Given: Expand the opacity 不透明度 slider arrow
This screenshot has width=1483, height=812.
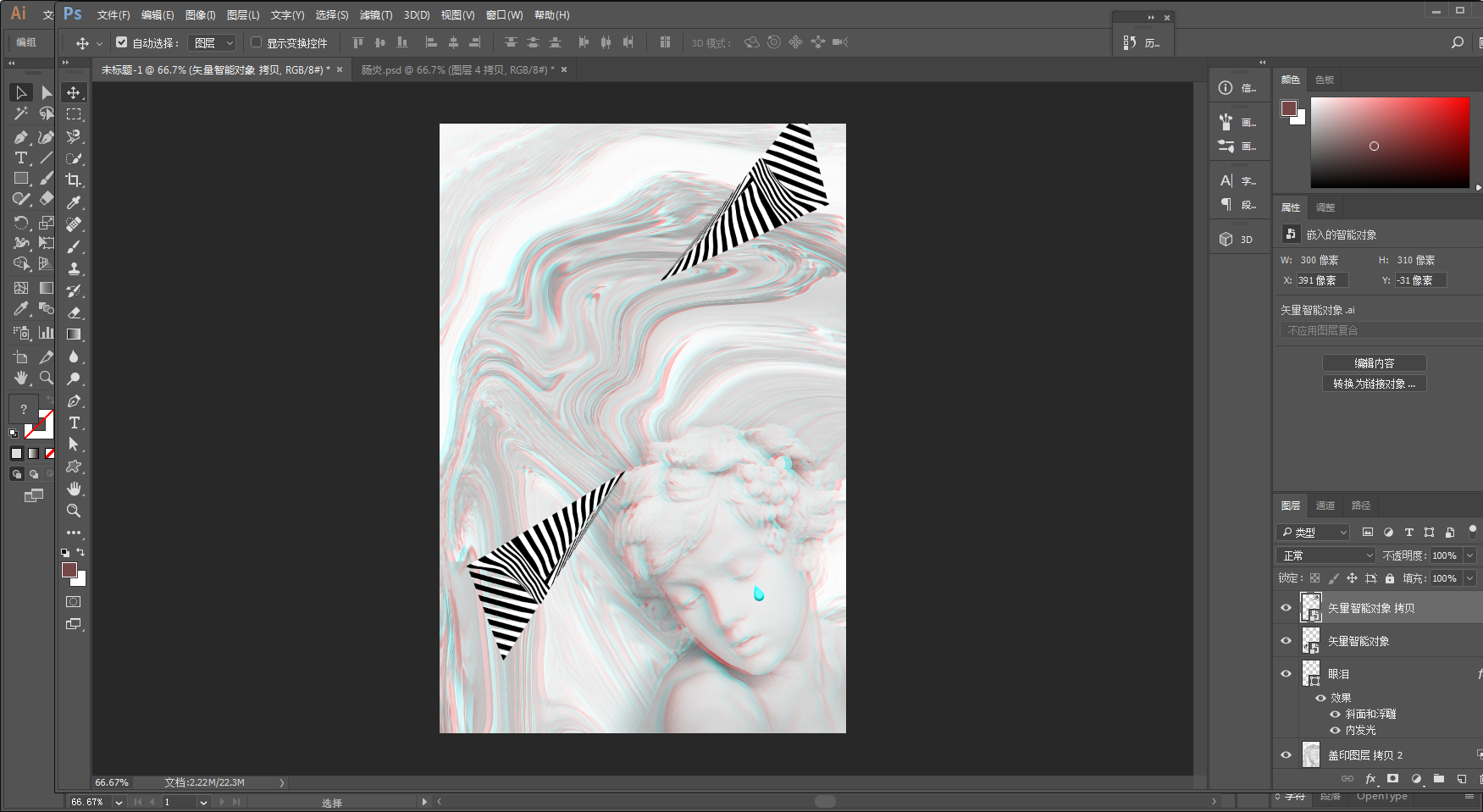Looking at the screenshot, I should [x=1470, y=555].
